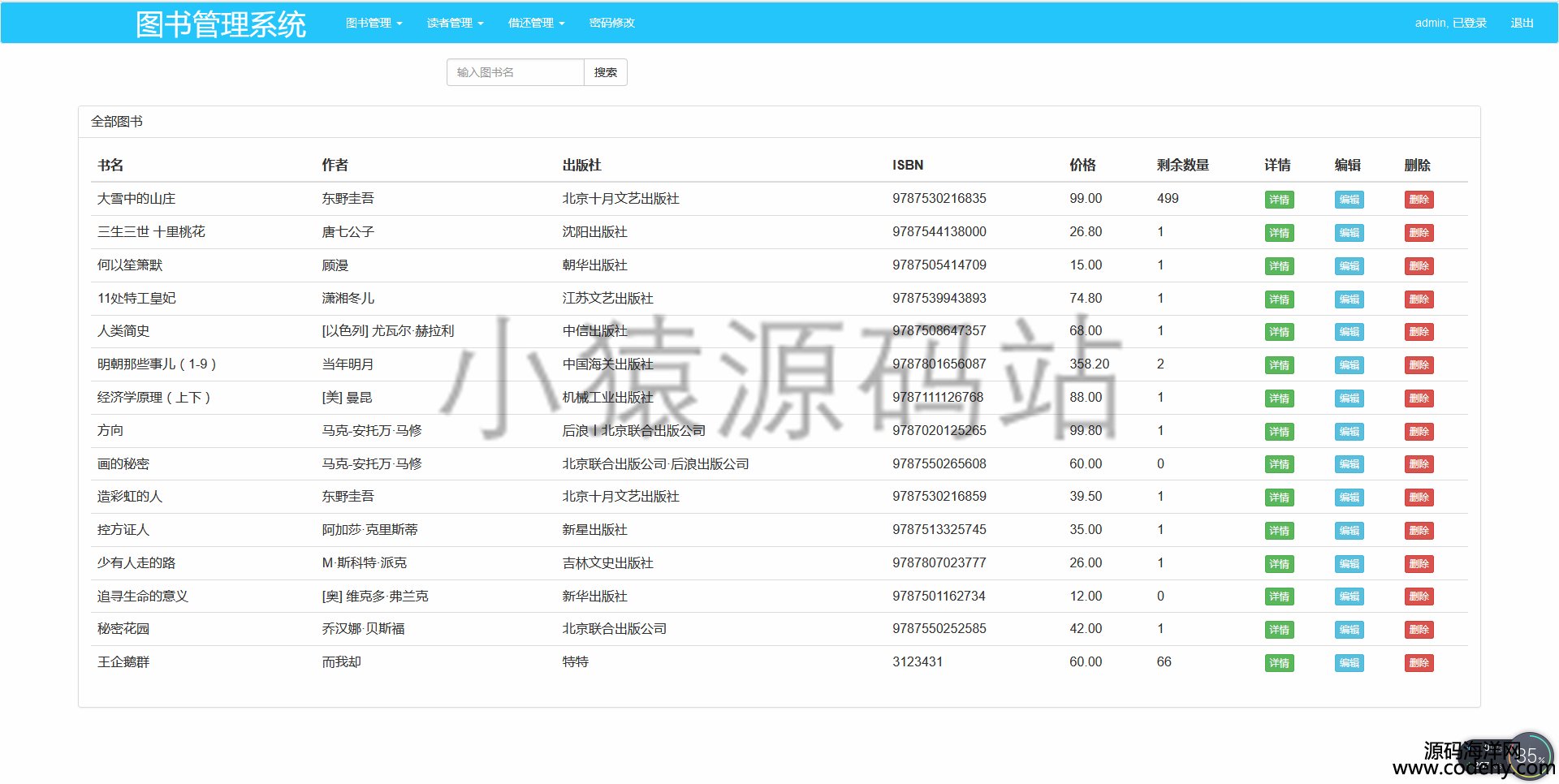This screenshot has height=784, width=1559.
Task: Edit the book 造彩虹的人
Action: click(1349, 498)
